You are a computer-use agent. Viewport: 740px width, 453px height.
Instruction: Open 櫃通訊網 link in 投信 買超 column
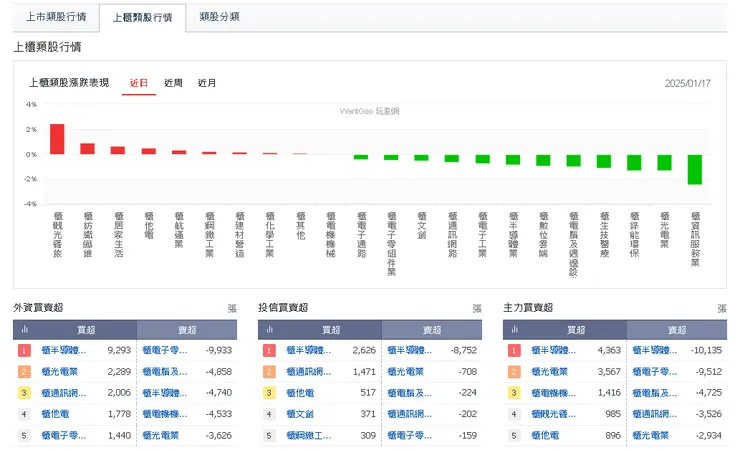[308, 371]
